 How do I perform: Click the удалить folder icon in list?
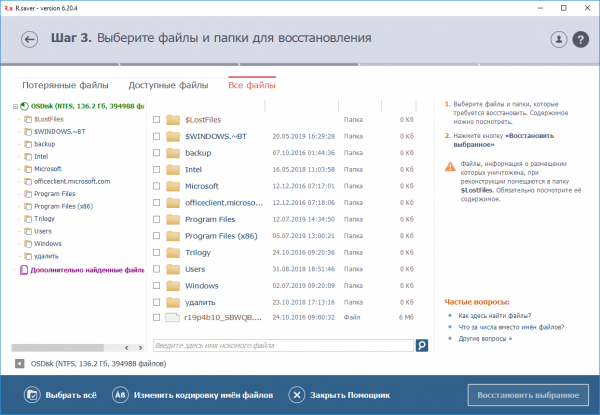pyautogui.click(x=173, y=302)
